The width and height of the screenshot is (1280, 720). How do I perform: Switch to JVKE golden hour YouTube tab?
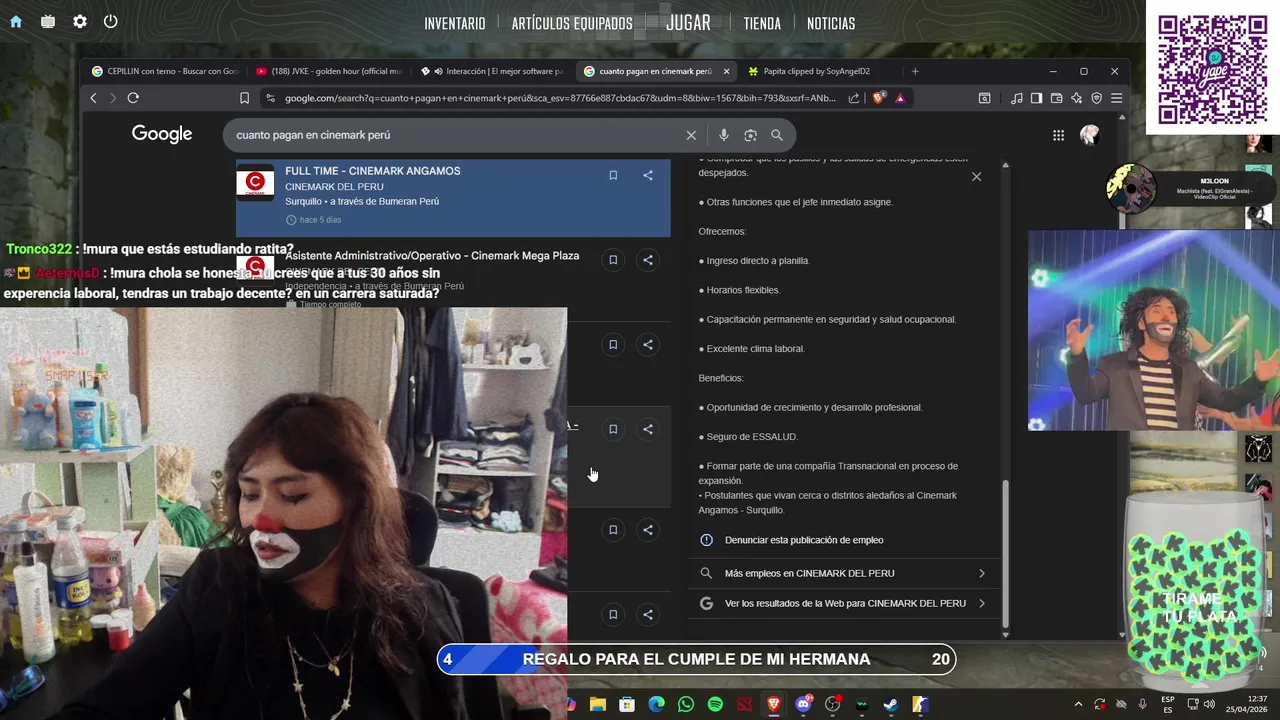tap(328, 71)
